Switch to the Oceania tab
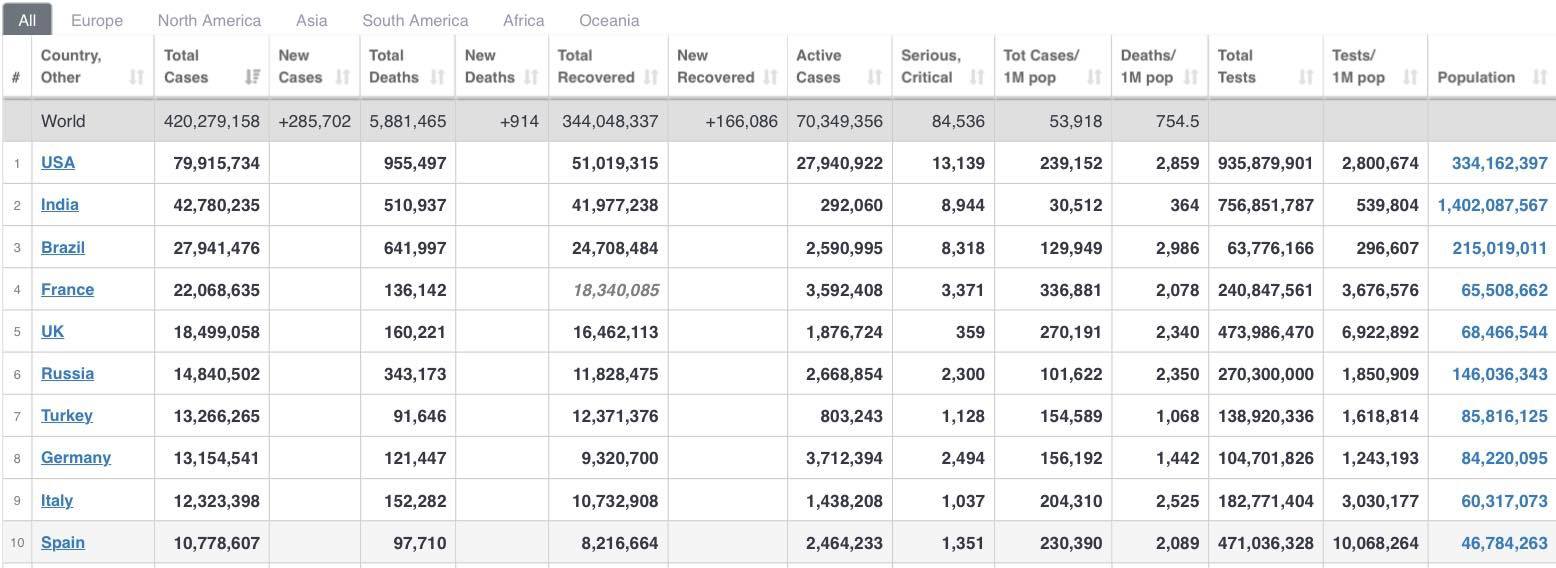Screen dimensions: 1556x568 (609, 20)
